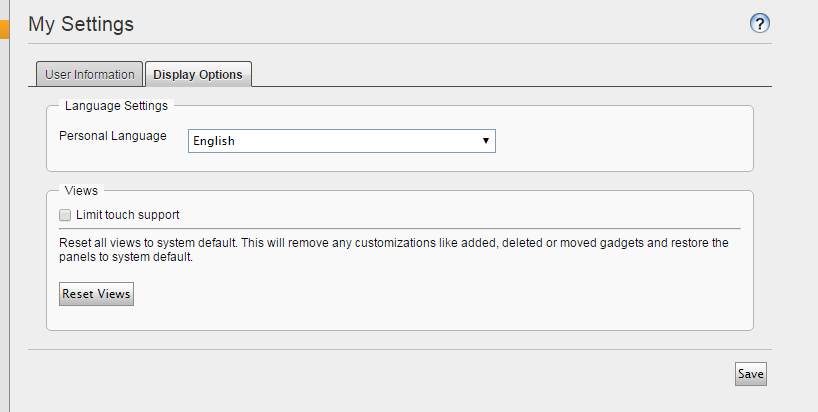
Task: Click the Views group legend
Action: click(x=81, y=191)
